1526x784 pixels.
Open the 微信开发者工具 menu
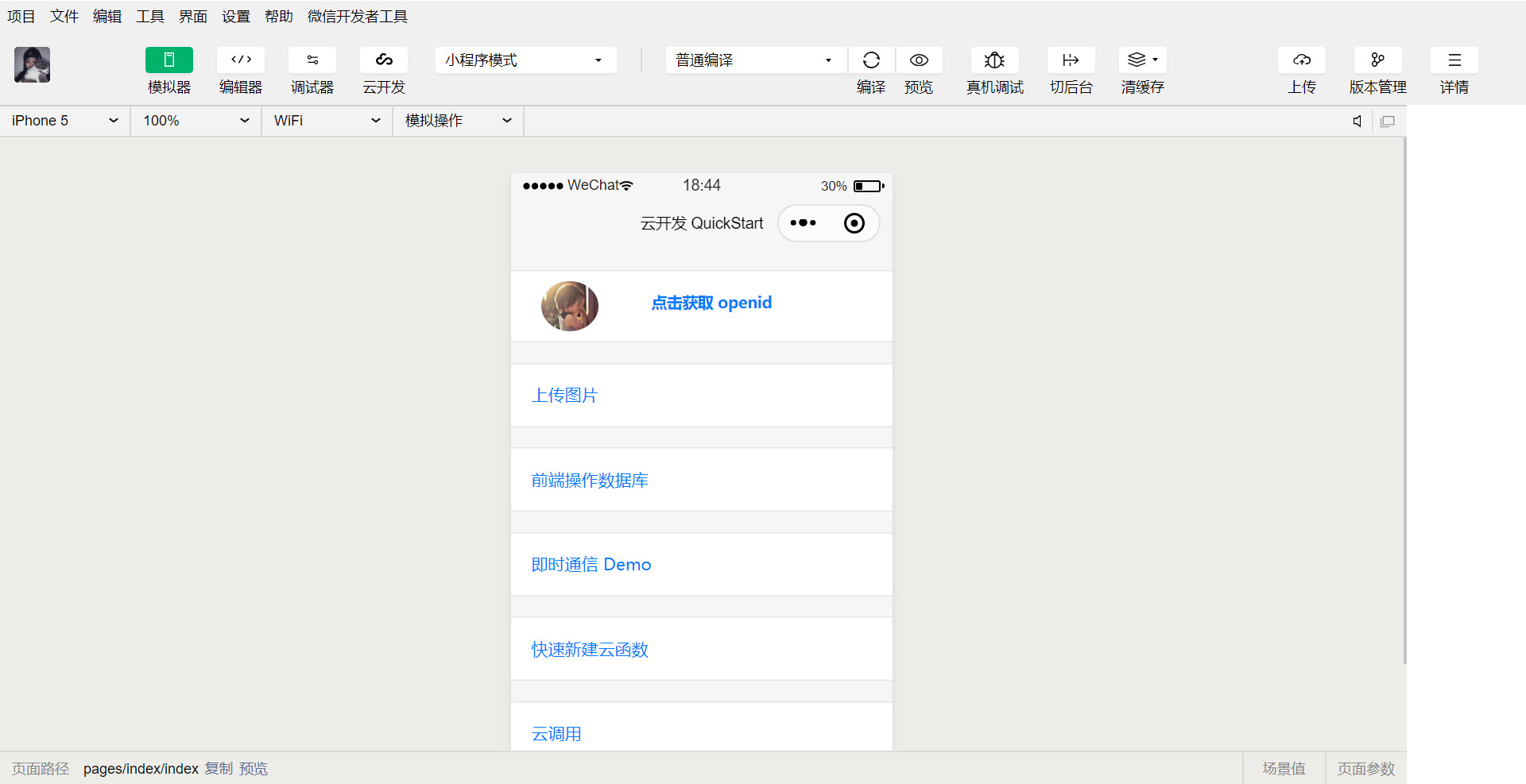click(x=358, y=16)
